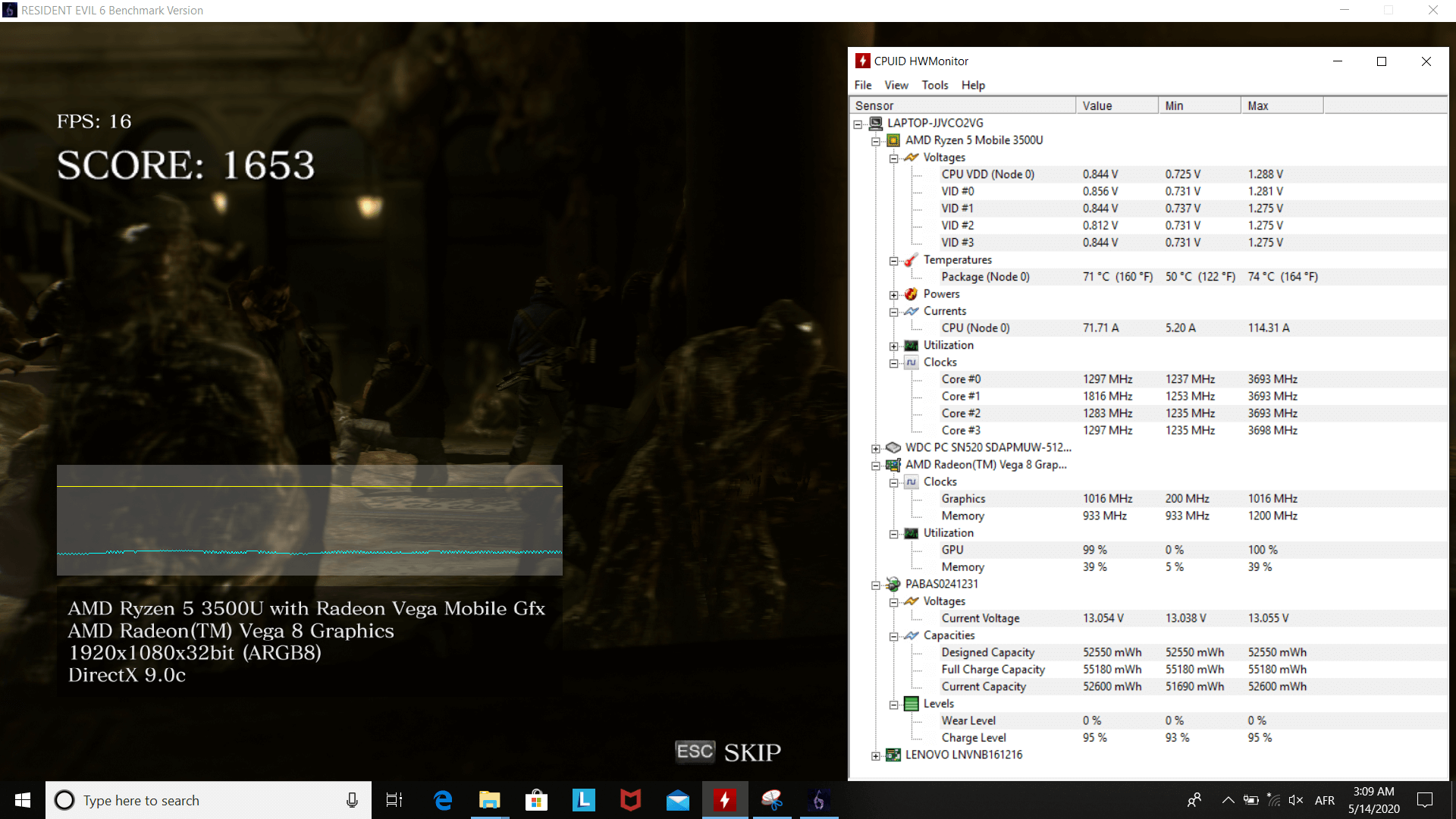Select the Temperatures thermometer icon

pos(912,260)
